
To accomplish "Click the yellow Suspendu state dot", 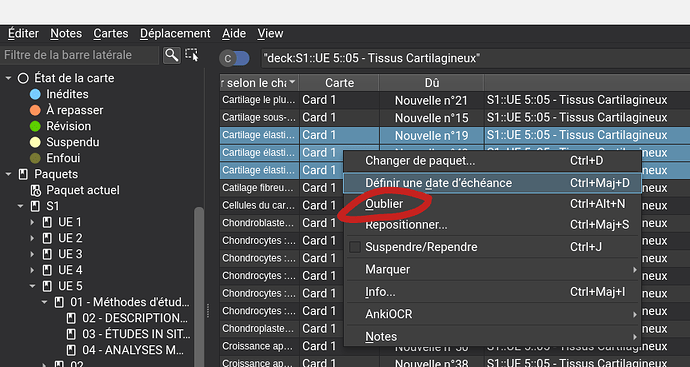I will 35,142.
